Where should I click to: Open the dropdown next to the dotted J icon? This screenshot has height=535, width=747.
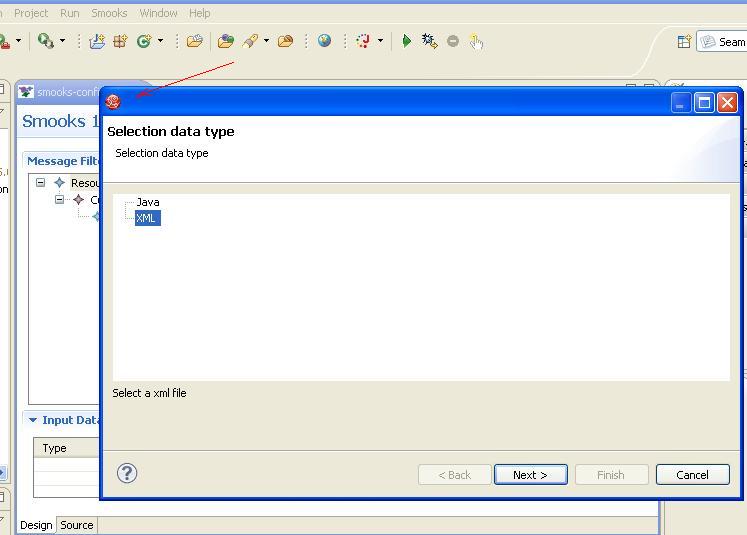click(380, 40)
